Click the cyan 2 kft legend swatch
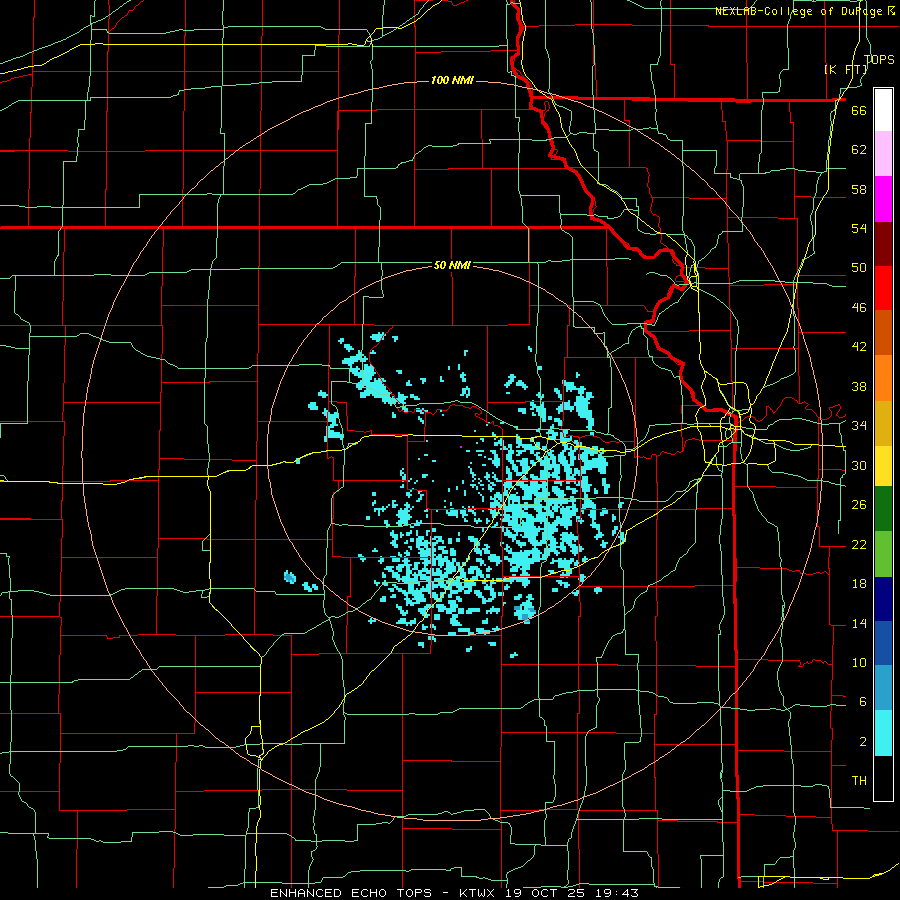The image size is (900, 900). [883, 733]
